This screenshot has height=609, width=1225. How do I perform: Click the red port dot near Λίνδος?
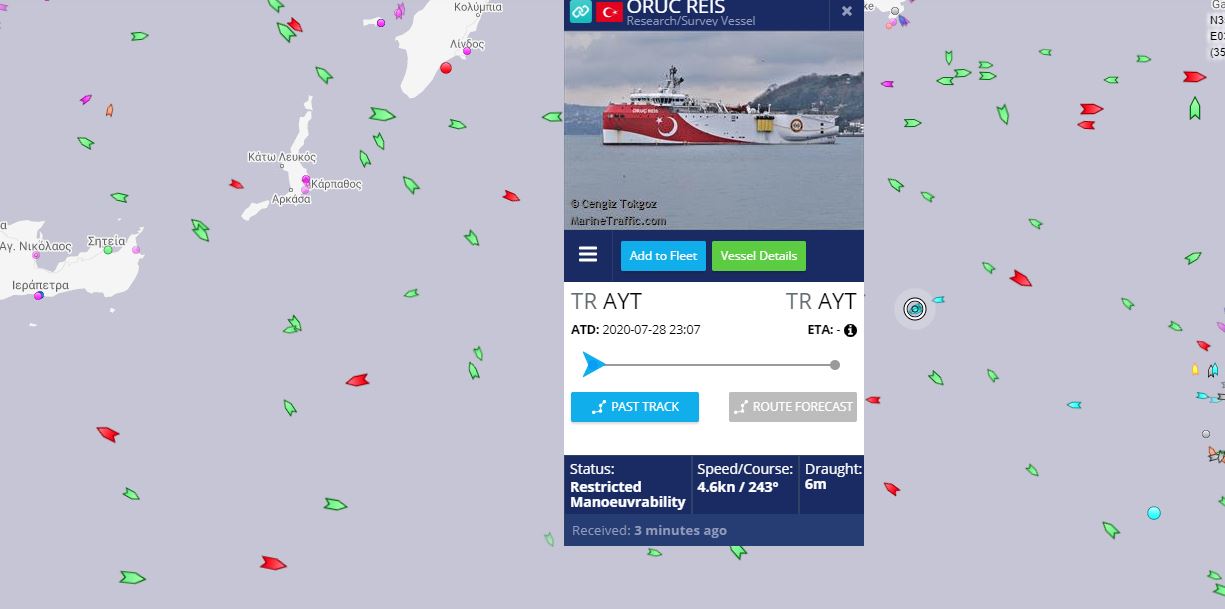coord(446,67)
